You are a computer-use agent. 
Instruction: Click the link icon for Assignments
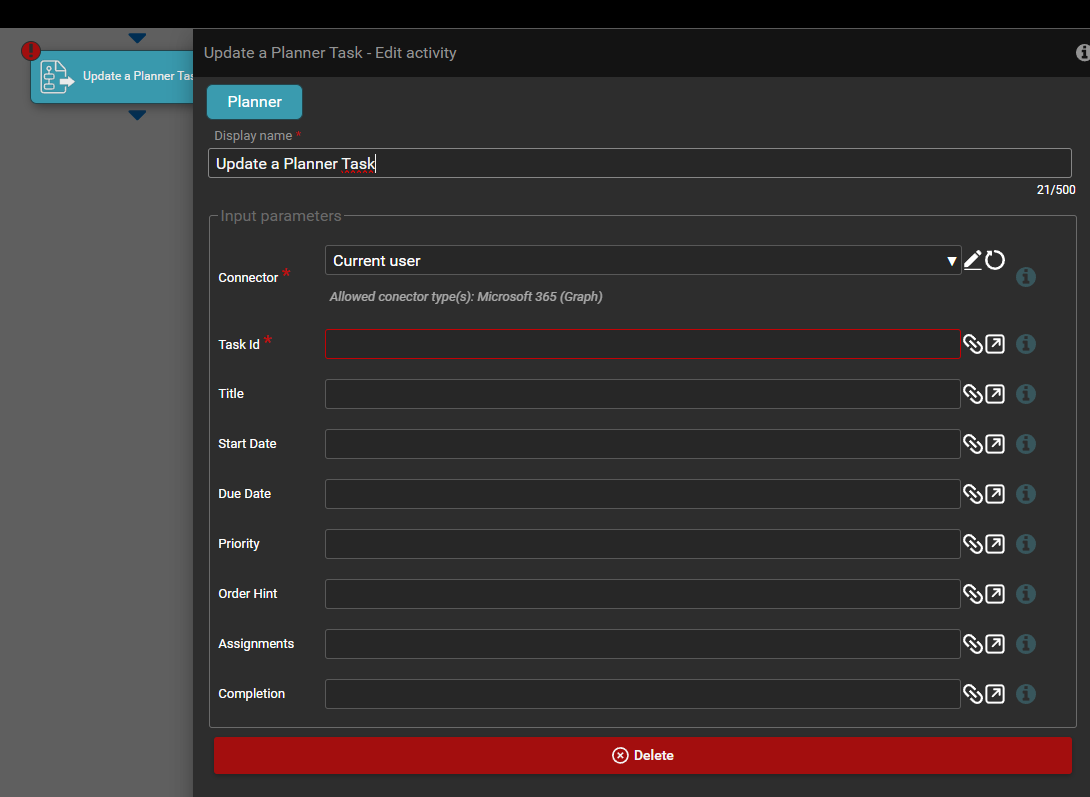(973, 644)
